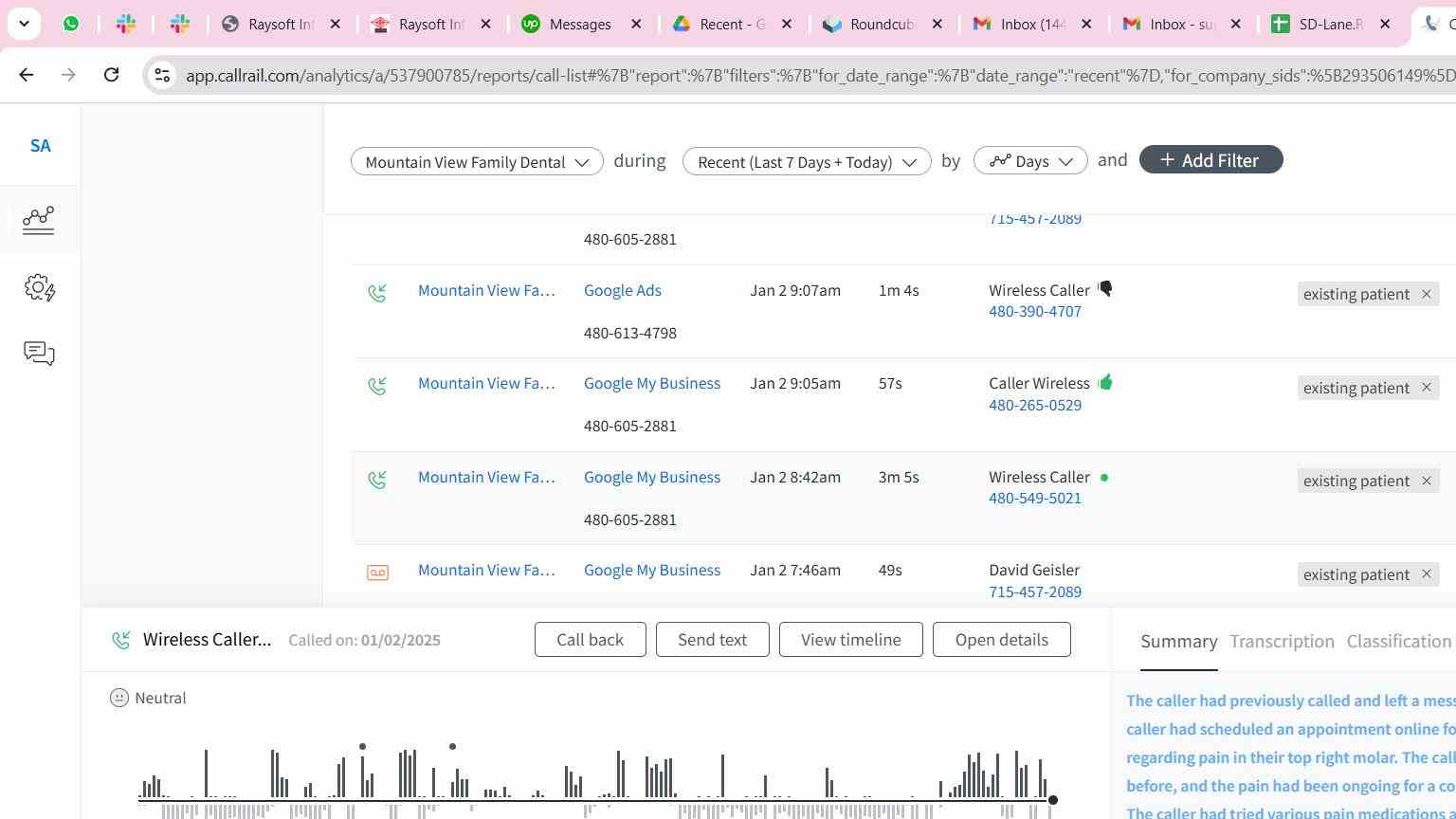Switch to the Transcription tab
This screenshot has width=1456, height=819.
coord(1282,642)
